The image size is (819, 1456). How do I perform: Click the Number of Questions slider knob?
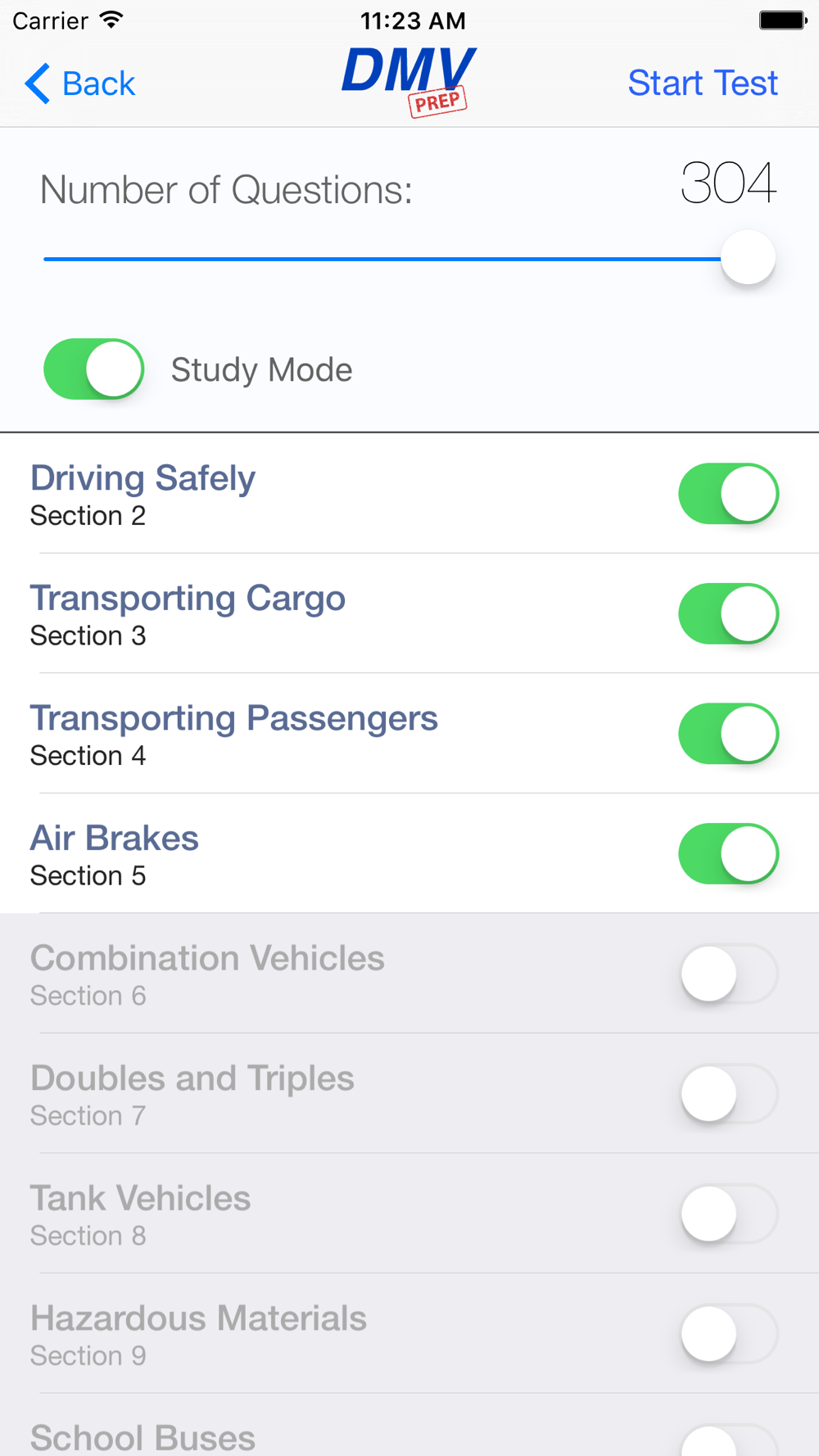(748, 258)
